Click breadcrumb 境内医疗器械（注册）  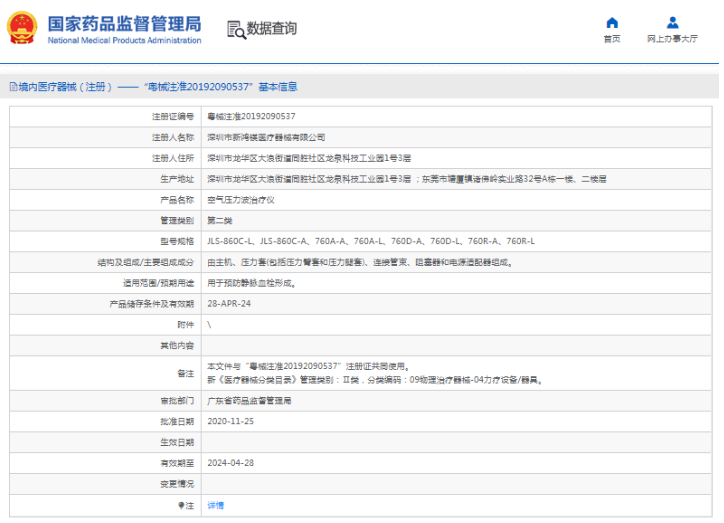click(x=65, y=87)
